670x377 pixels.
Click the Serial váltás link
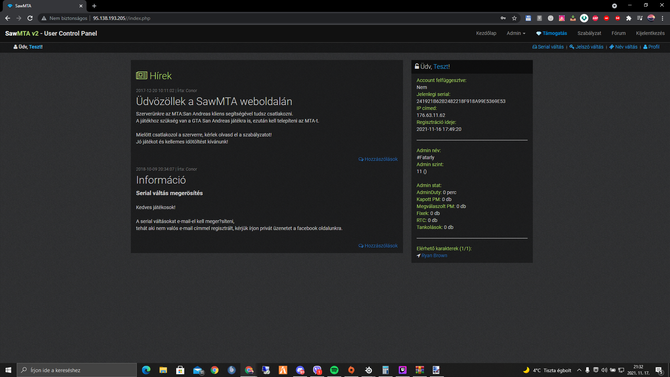(x=548, y=47)
